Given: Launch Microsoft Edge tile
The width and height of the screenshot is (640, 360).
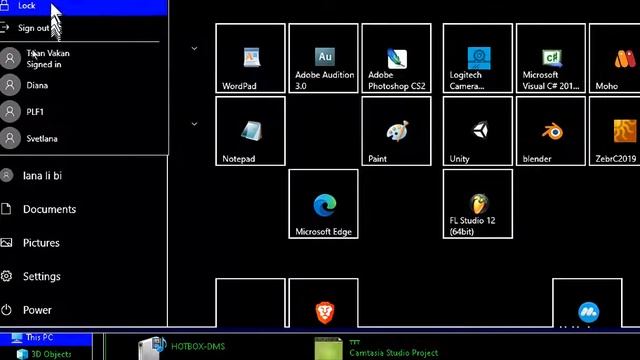Looking at the screenshot, I should pos(323,204).
